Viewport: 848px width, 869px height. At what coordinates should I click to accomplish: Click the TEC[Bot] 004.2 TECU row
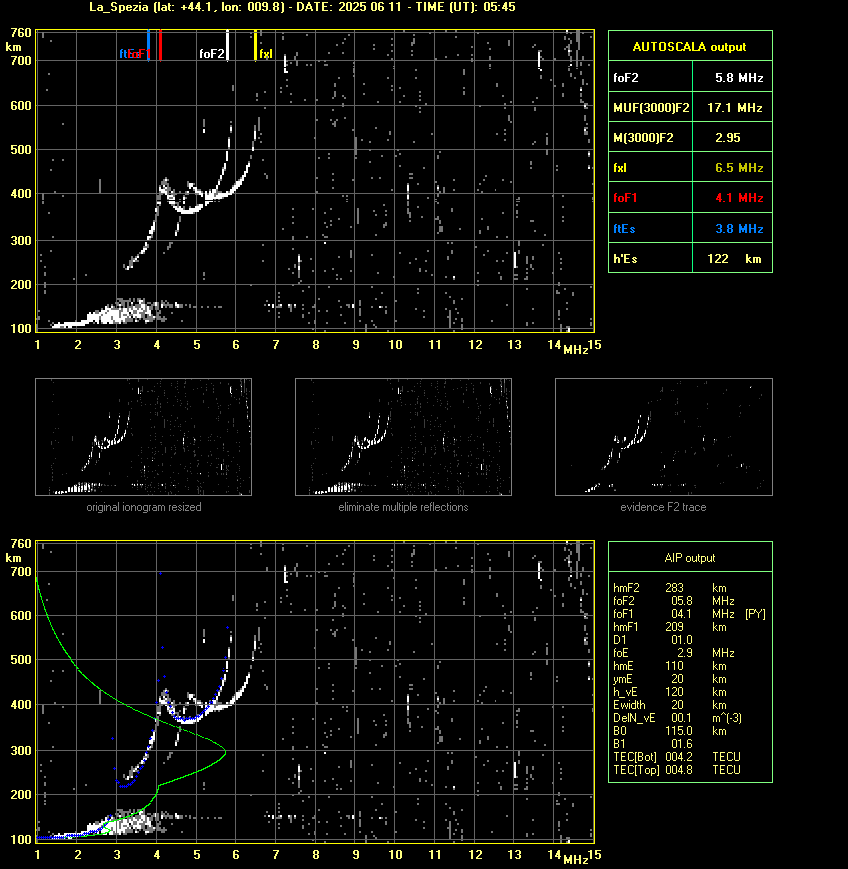coord(677,756)
